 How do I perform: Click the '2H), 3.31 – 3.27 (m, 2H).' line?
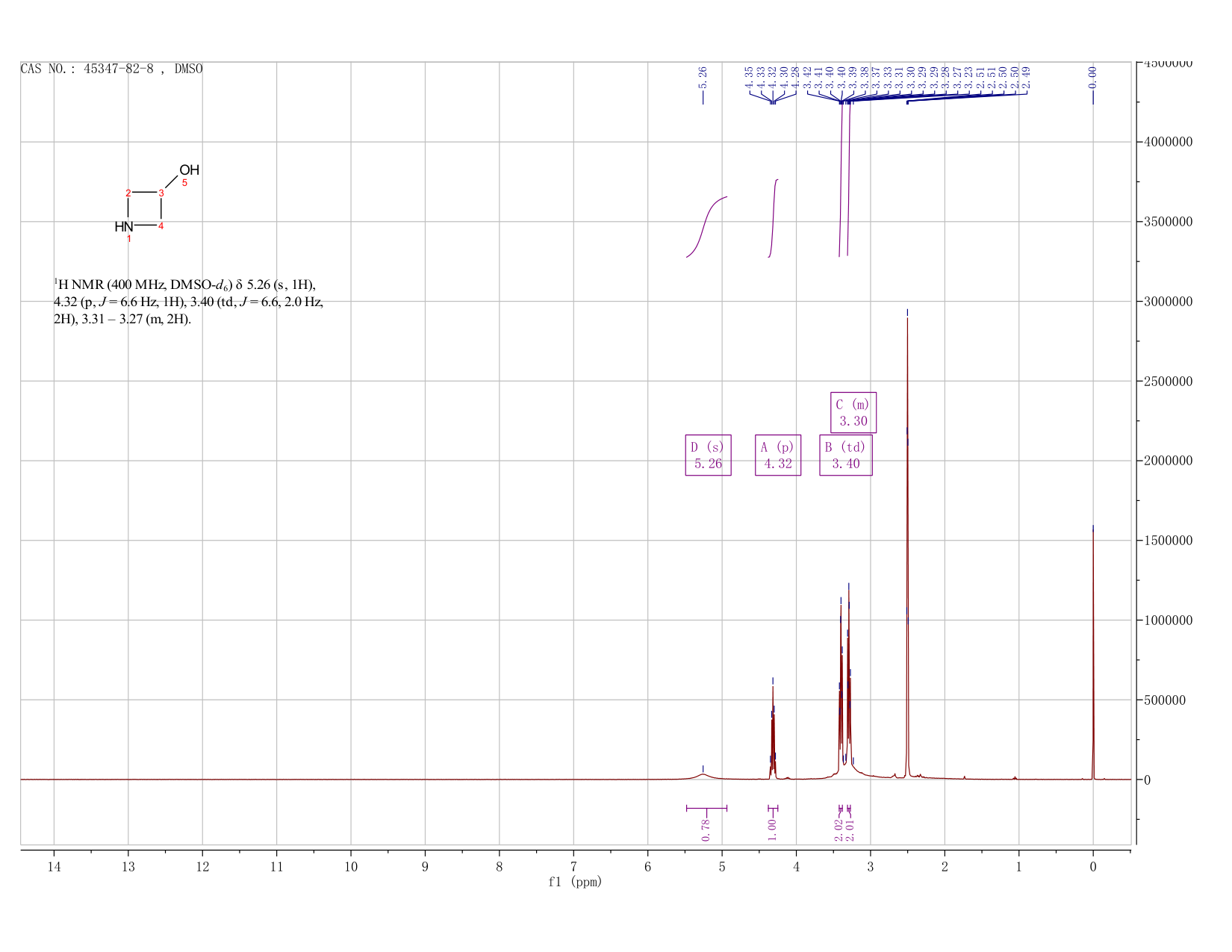coord(122,319)
